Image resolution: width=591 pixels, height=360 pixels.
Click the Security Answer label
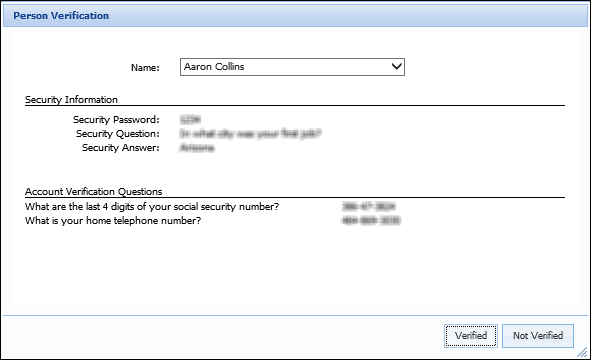click(121, 147)
